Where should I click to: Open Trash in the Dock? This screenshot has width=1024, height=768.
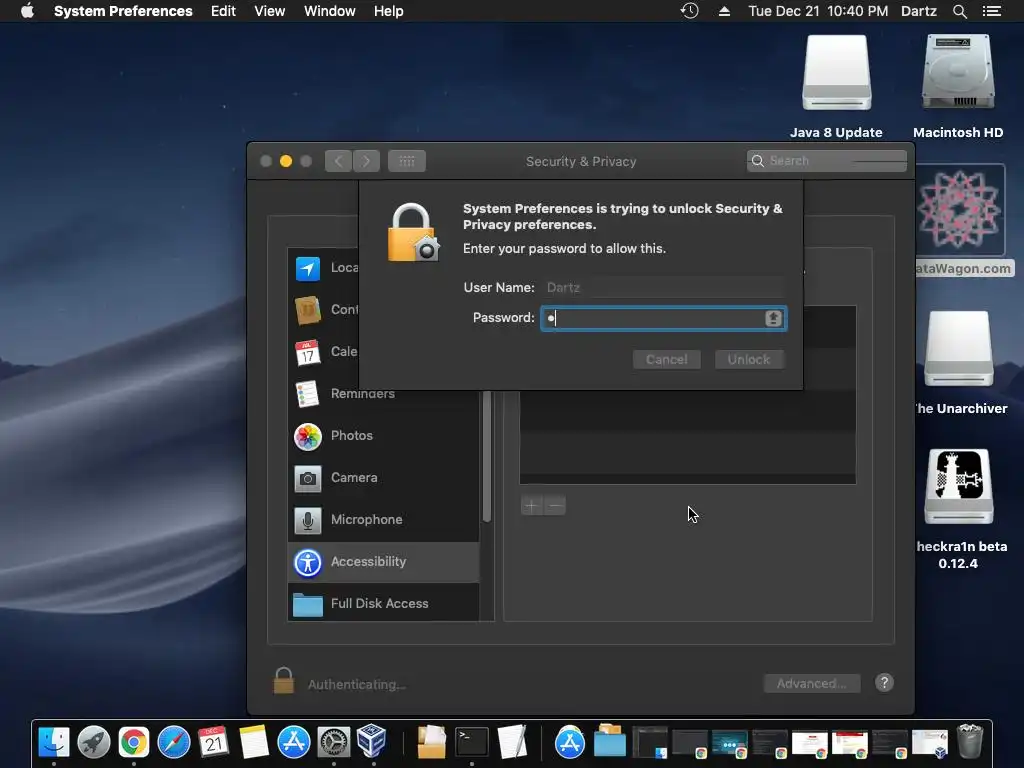click(970, 741)
